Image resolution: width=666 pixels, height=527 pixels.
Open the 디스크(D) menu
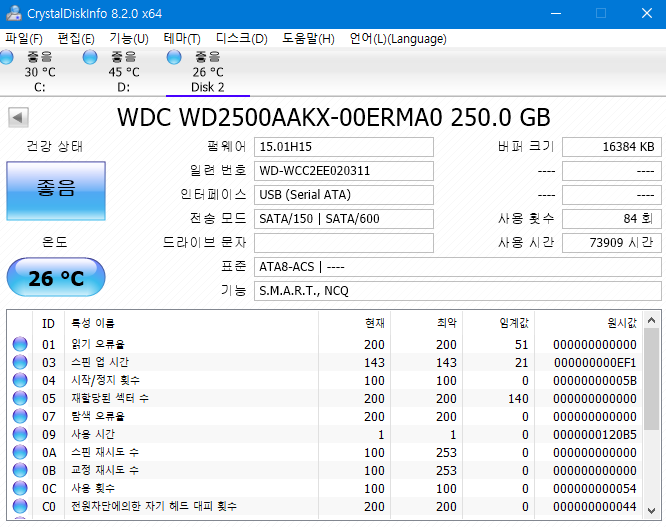tap(242, 39)
